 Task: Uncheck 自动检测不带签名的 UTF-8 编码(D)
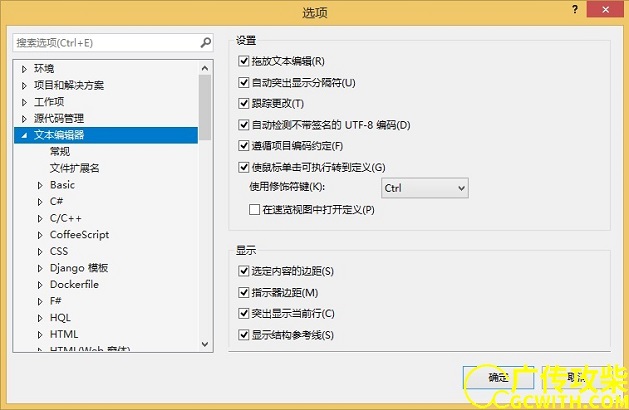[x=243, y=125]
